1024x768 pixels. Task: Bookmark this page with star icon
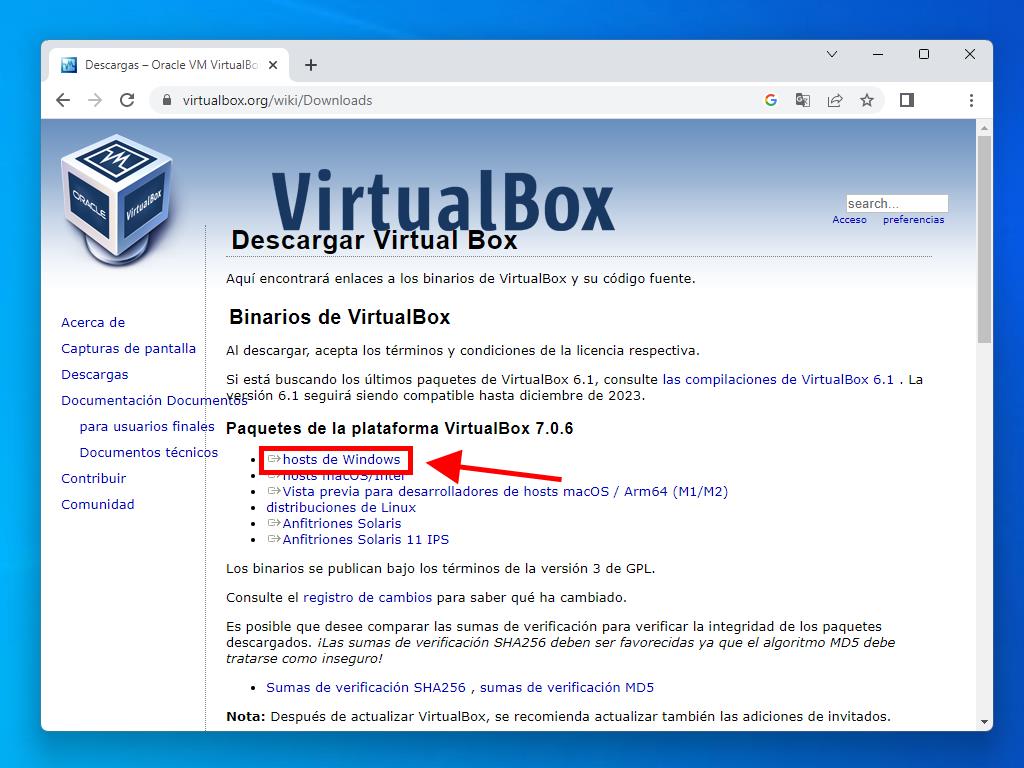867,100
